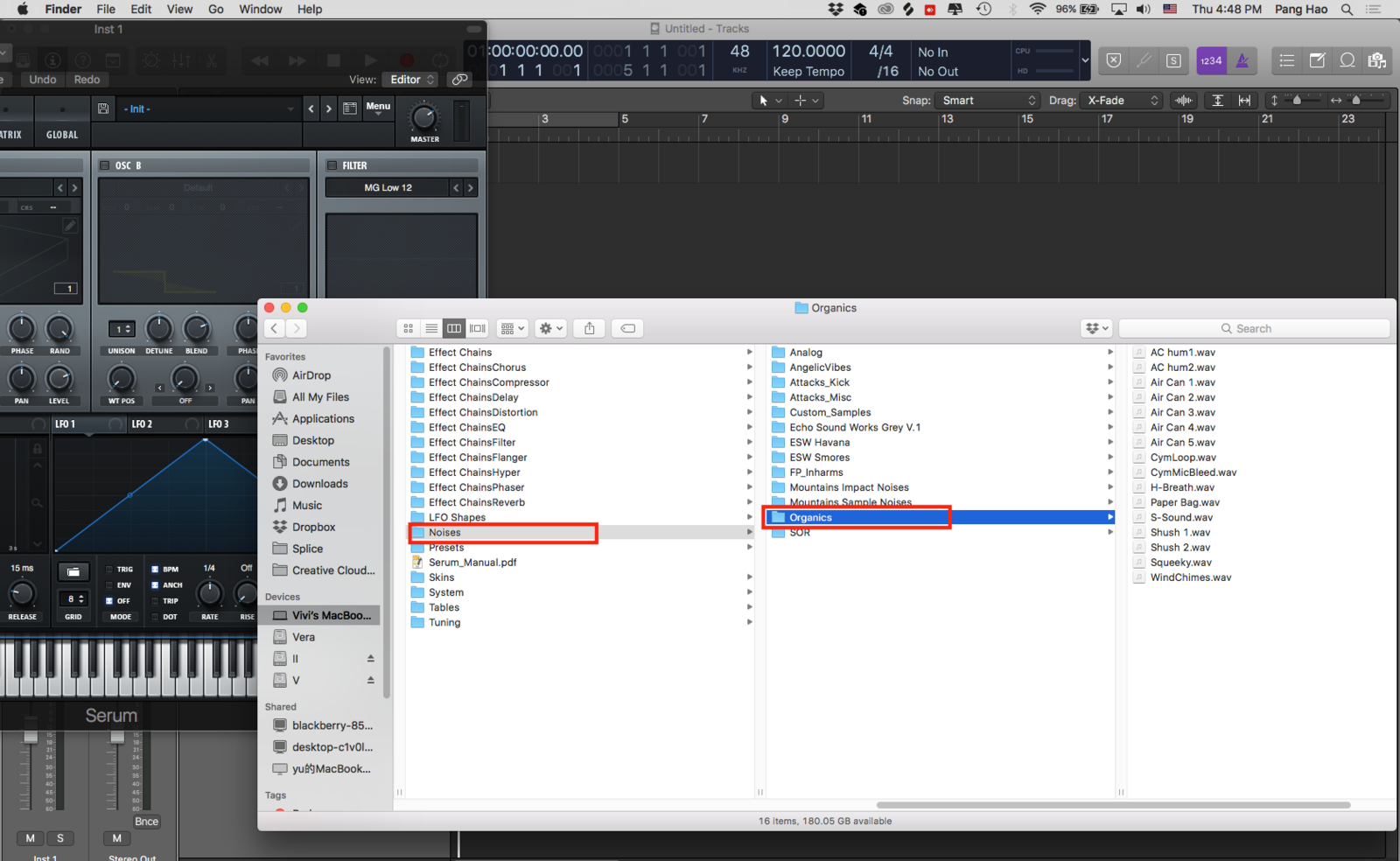The height and width of the screenshot is (861, 1400).
Task: Open the View Editor dropdown
Action: click(410, 80)
